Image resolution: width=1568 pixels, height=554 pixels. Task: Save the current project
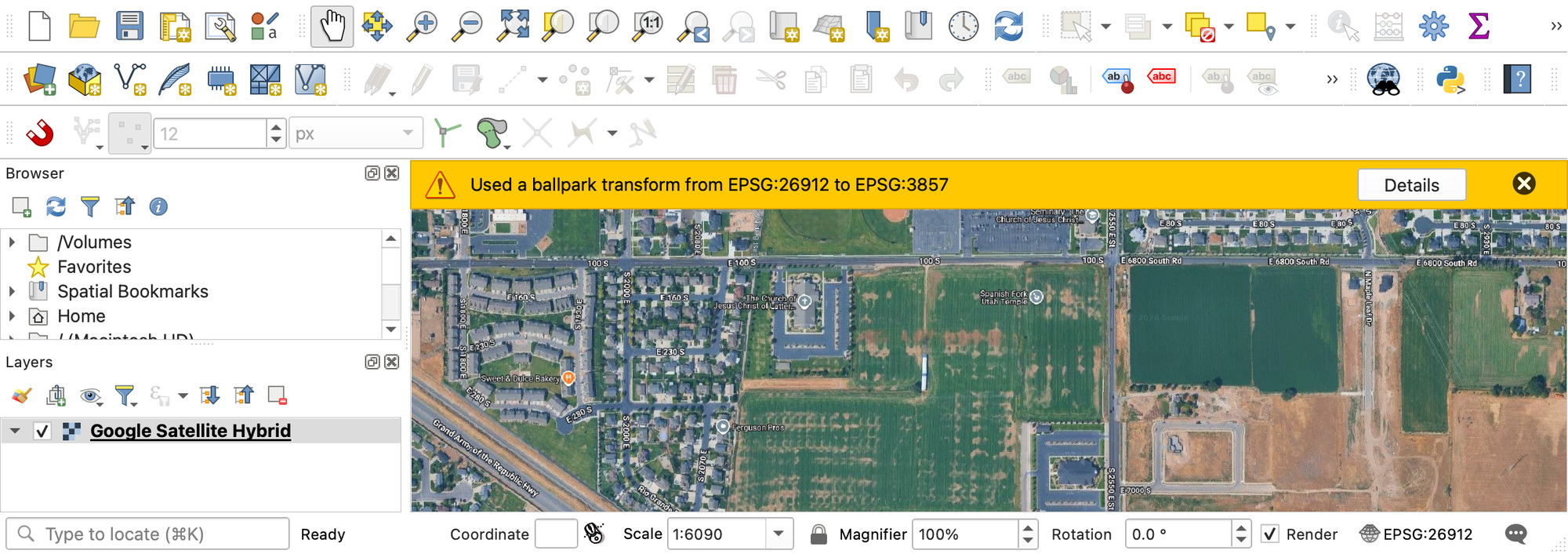pos(129,26)
